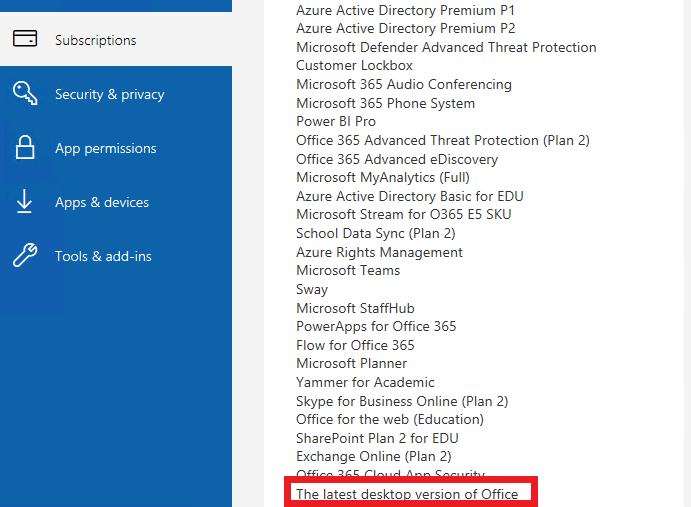The image size is (691, 507).
Task: Click the Apps & devices download icon
Action: pos(24,201)
